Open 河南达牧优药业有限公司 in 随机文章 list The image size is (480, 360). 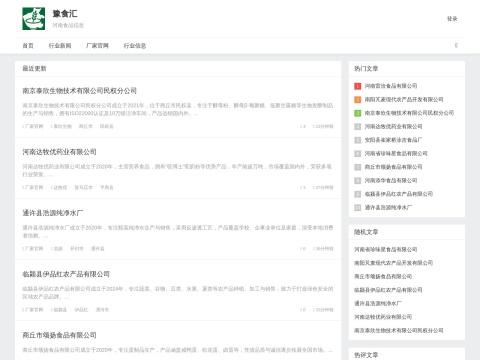coord(383,317)
